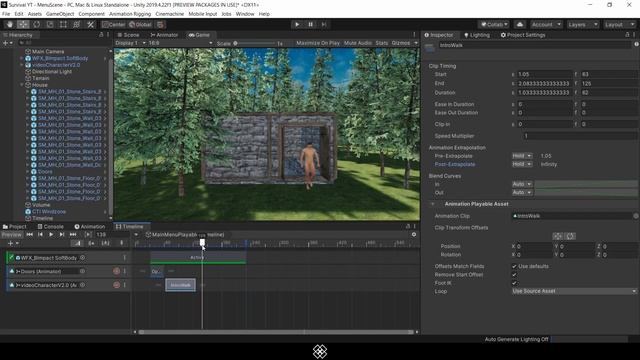Select Main Camera in Hierarchy

48,51
